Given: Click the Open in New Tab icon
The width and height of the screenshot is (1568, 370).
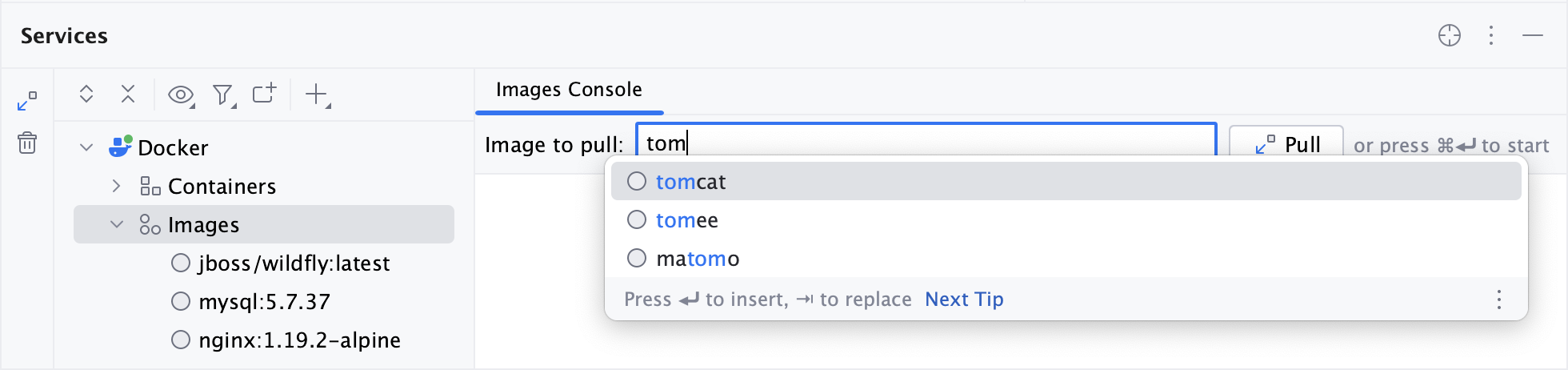Looking at the screenshot, I should [x=264, y=94].
